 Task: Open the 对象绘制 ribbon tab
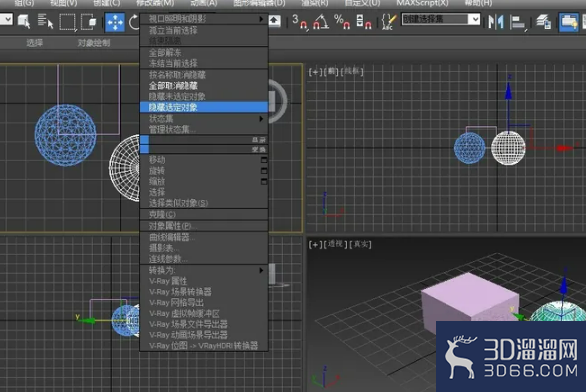(94, 43)
